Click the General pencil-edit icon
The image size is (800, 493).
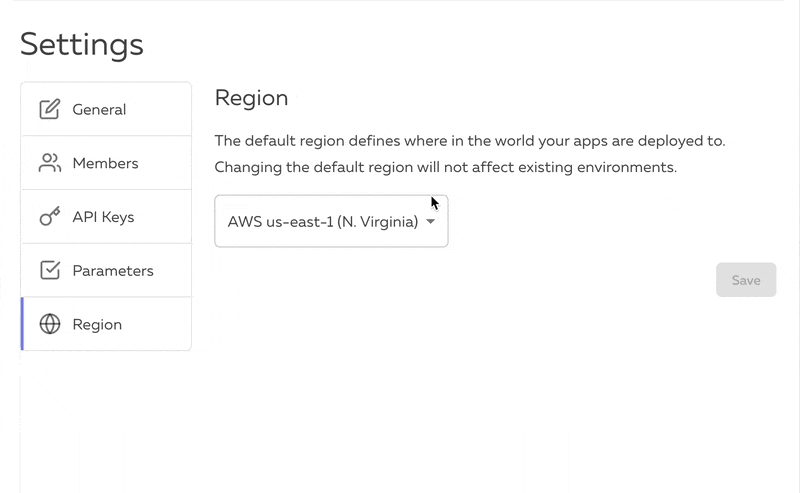click(x=50, y=109)
